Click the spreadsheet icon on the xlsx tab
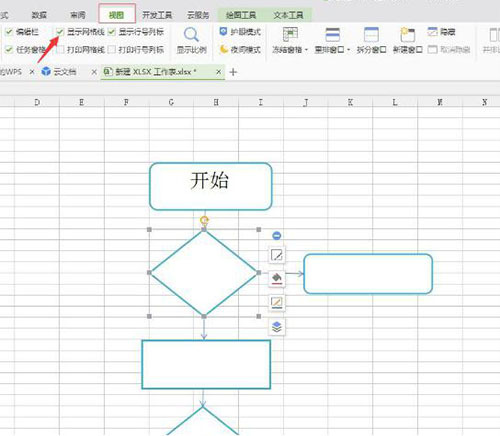This screenshot has width=500, height=436. [x=108, y=71]
